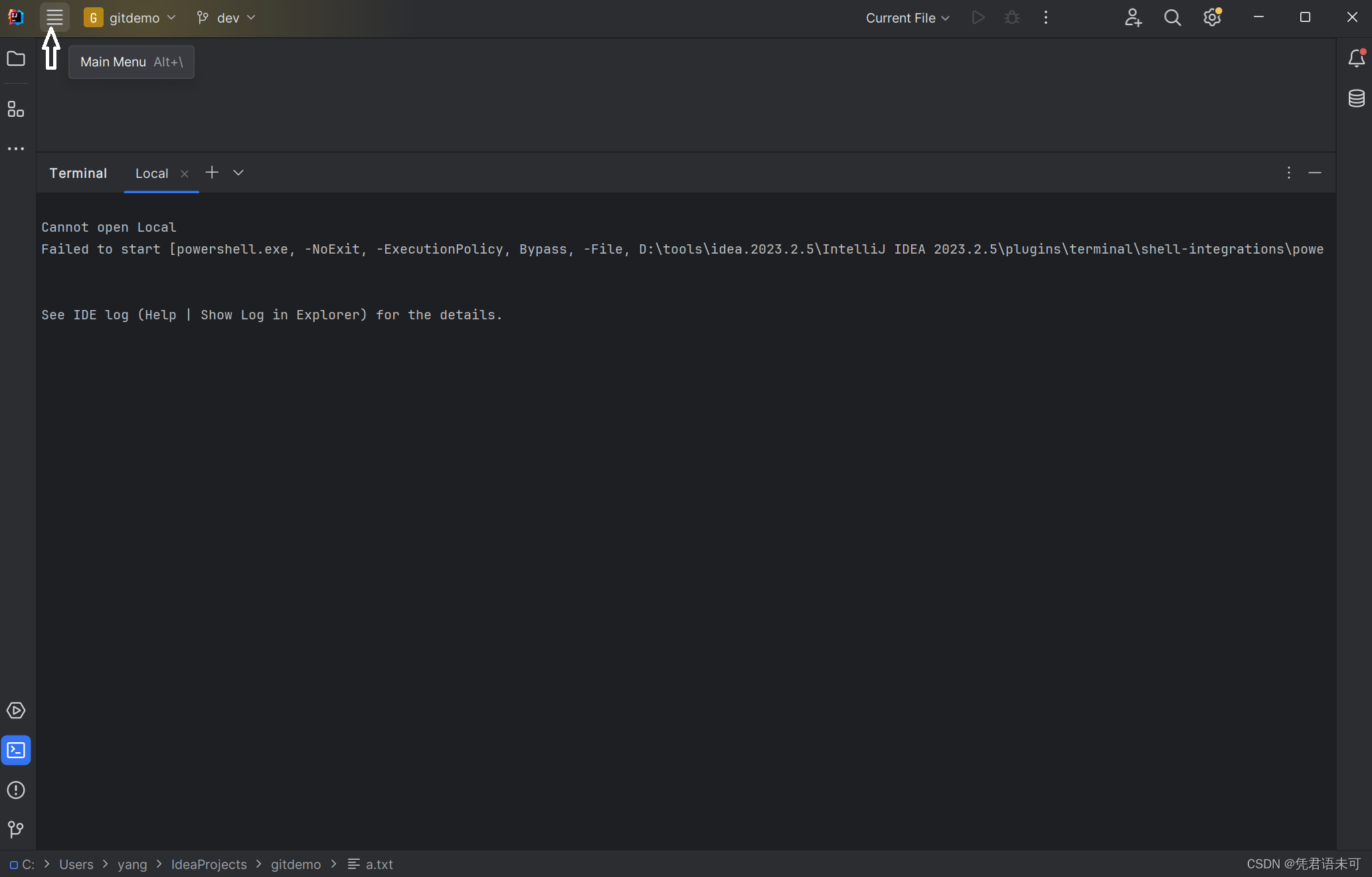Open the Structure tool window icon
This screenshot has width=1372, height=877.
pyautogui.click(x=16, y=110)
